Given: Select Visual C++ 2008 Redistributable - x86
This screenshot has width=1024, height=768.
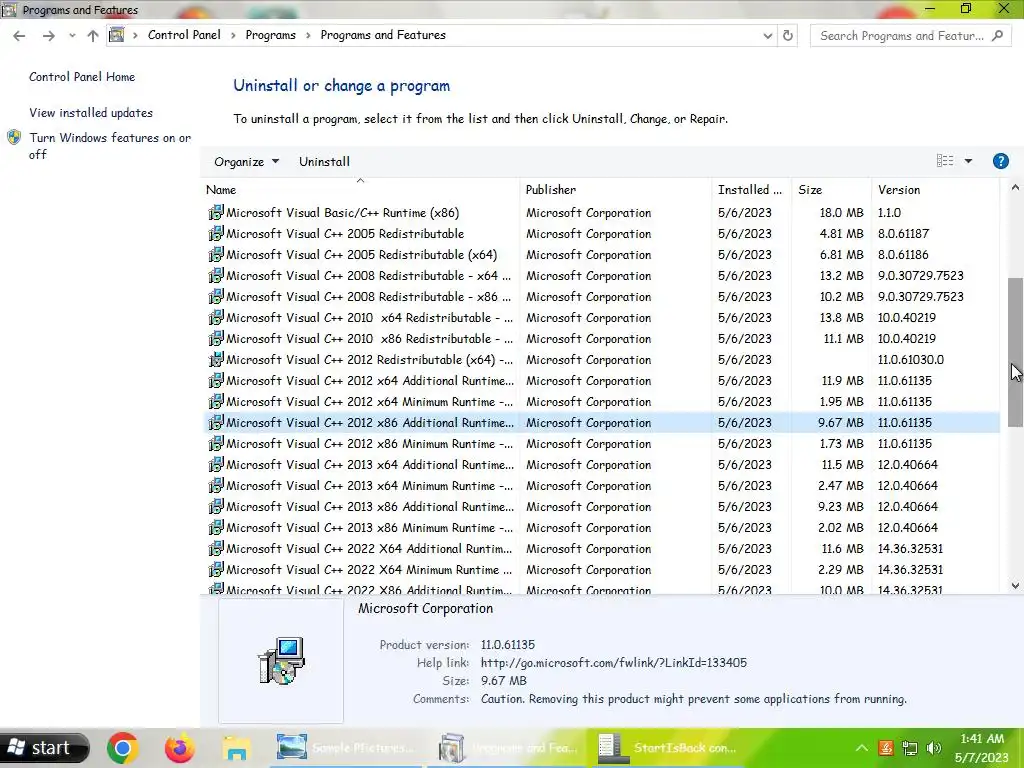Looking at the screenshot, I should (601, 296).
